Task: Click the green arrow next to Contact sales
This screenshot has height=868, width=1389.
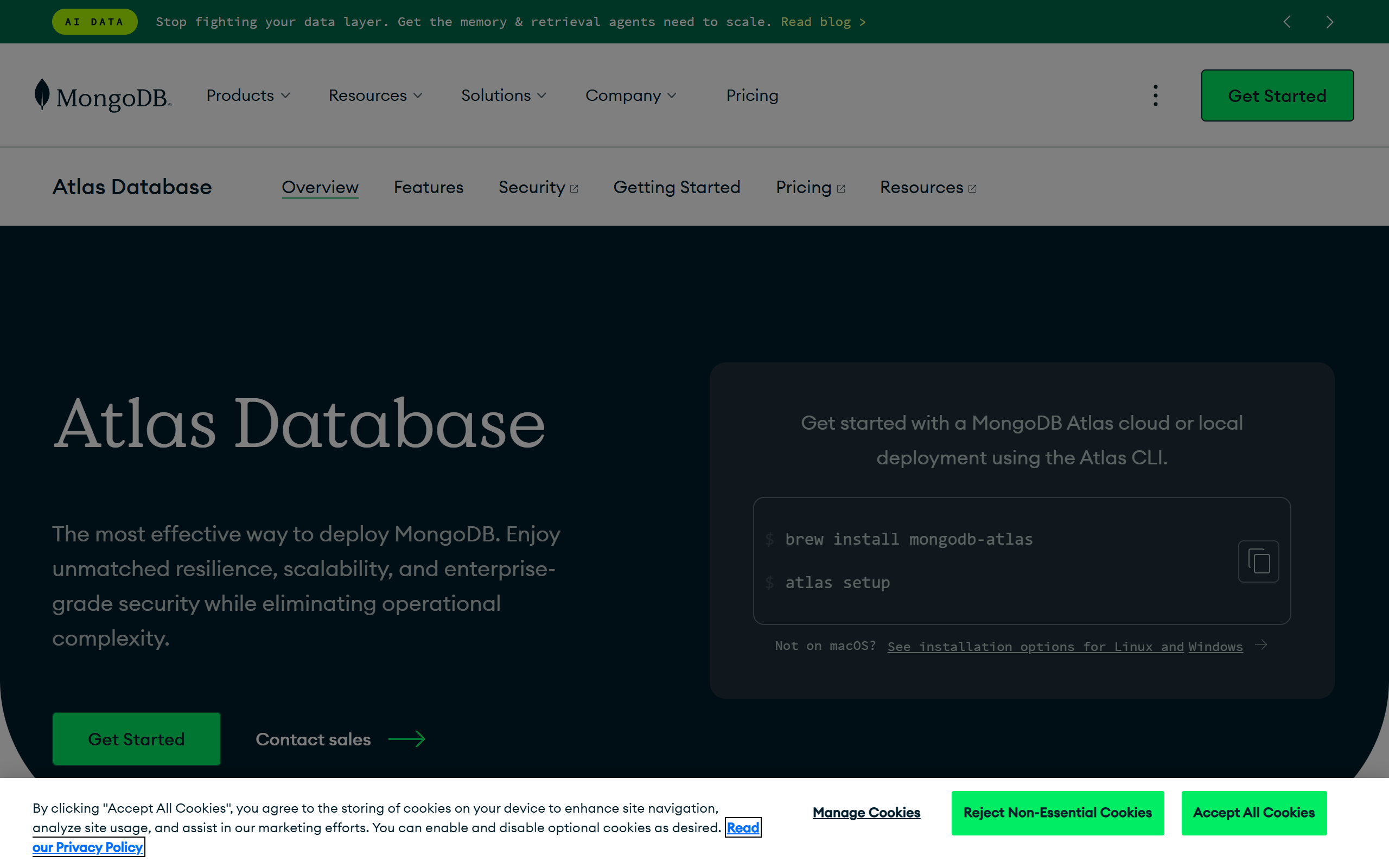Action: pyautogui.click(x=407, y=739)
